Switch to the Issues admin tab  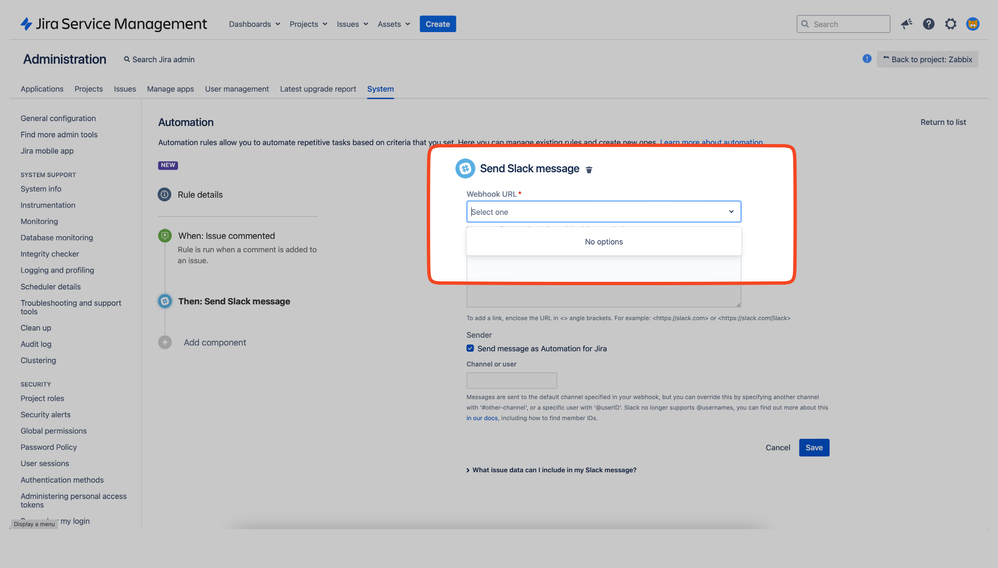pos(125,89)
